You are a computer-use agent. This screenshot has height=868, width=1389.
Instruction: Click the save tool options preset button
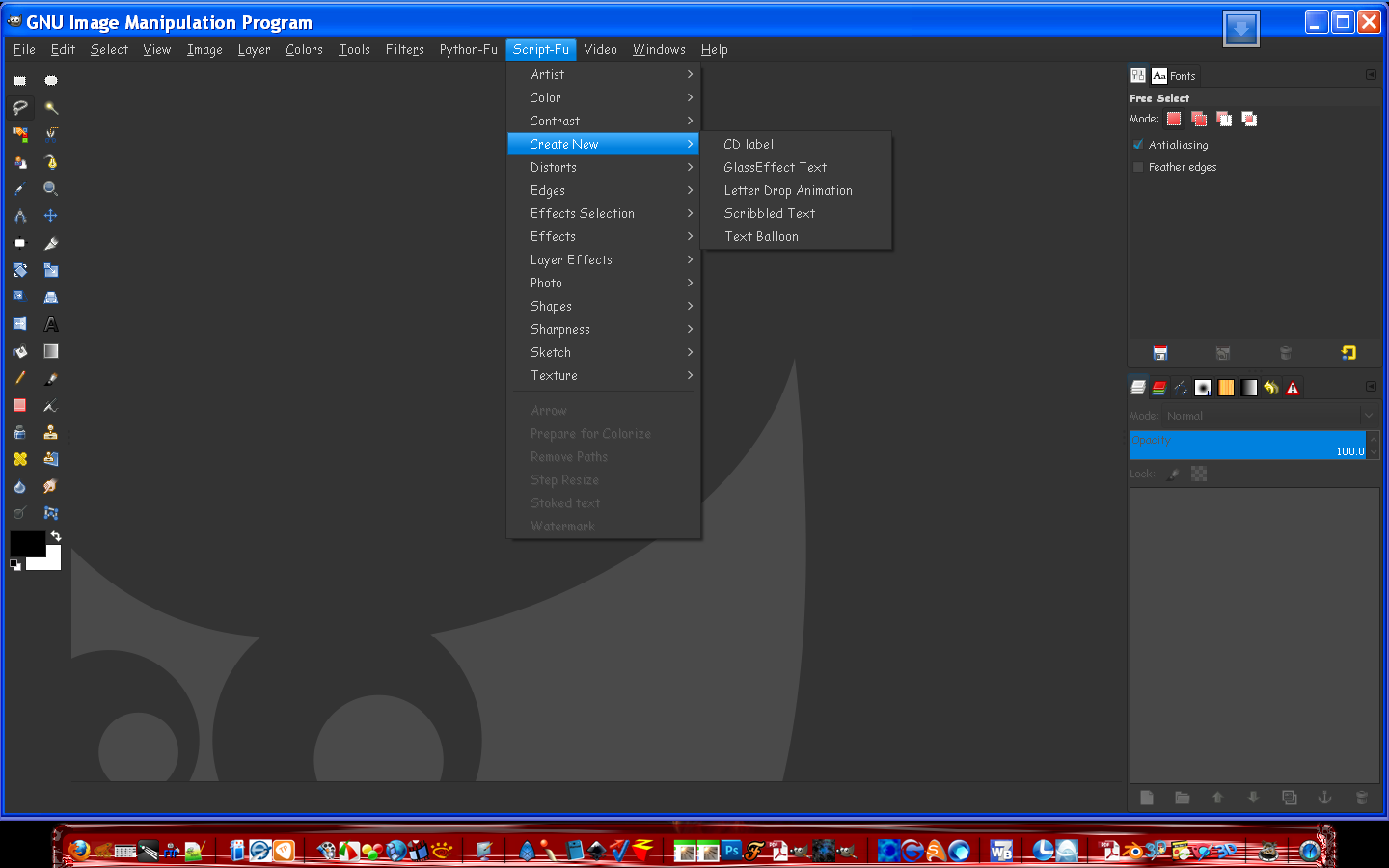point(1160,353)
